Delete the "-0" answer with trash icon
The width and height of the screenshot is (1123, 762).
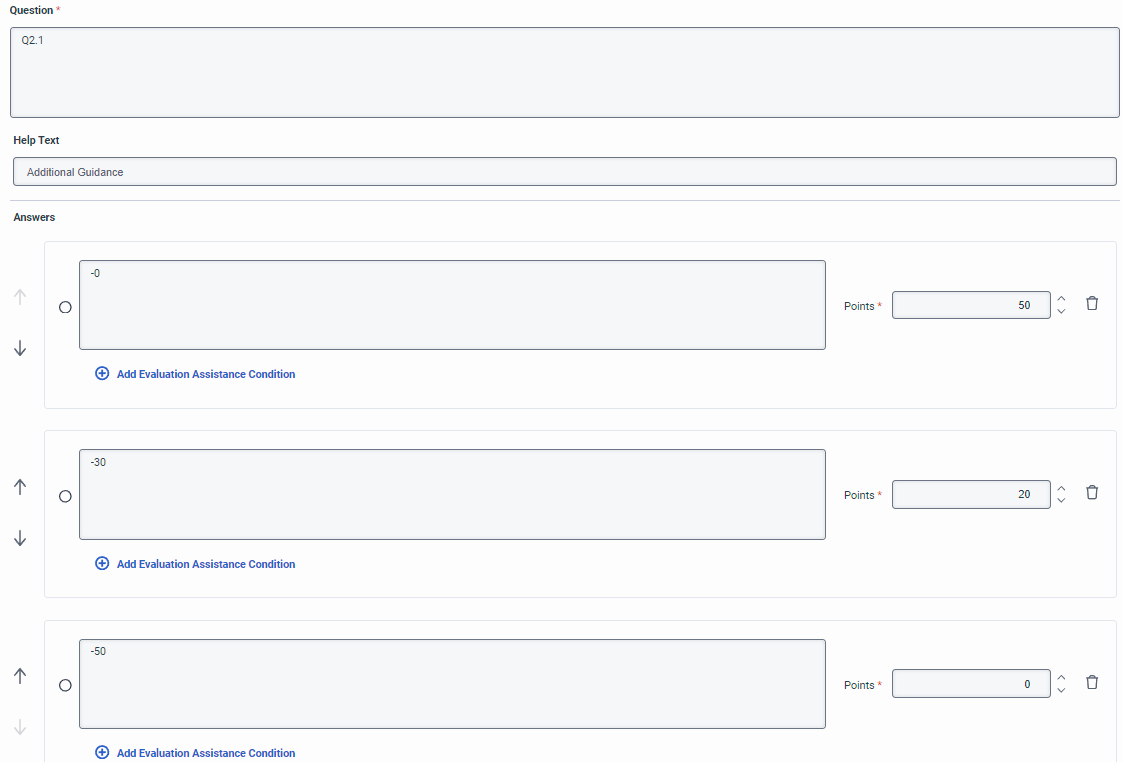(1092, 303)
